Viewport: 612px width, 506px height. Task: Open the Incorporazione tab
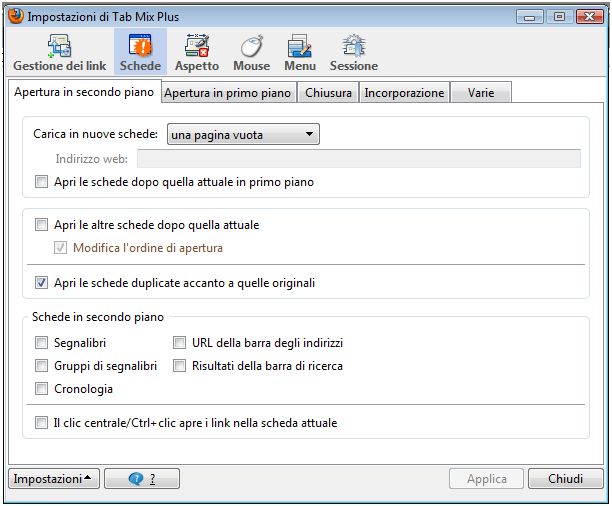coord(404,93)
